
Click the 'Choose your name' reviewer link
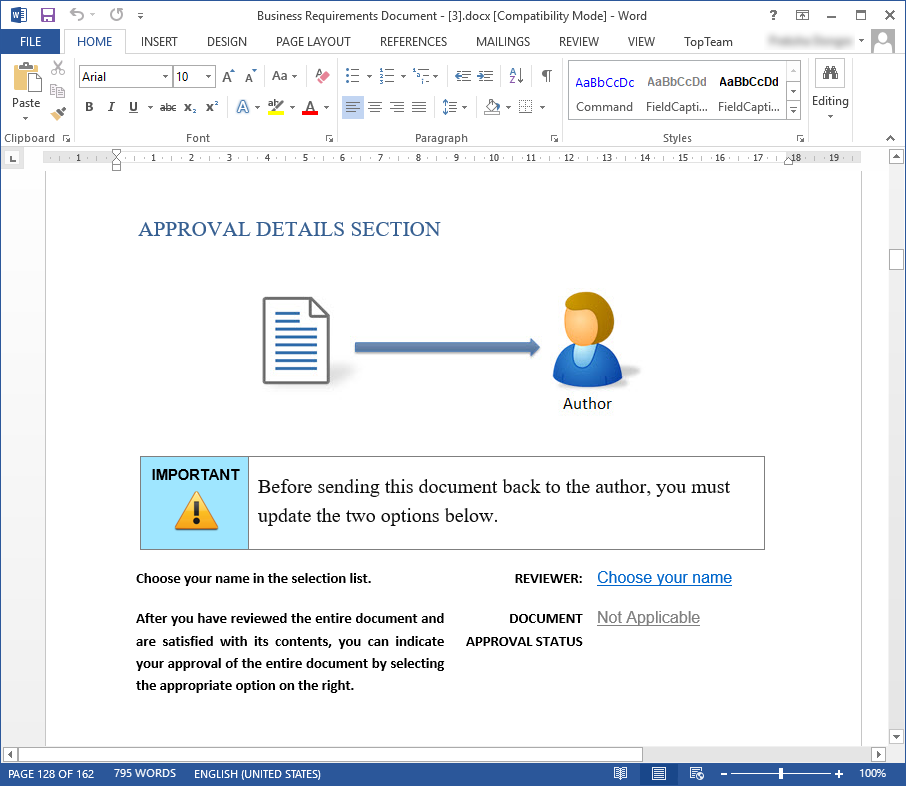tap(664, 577)
